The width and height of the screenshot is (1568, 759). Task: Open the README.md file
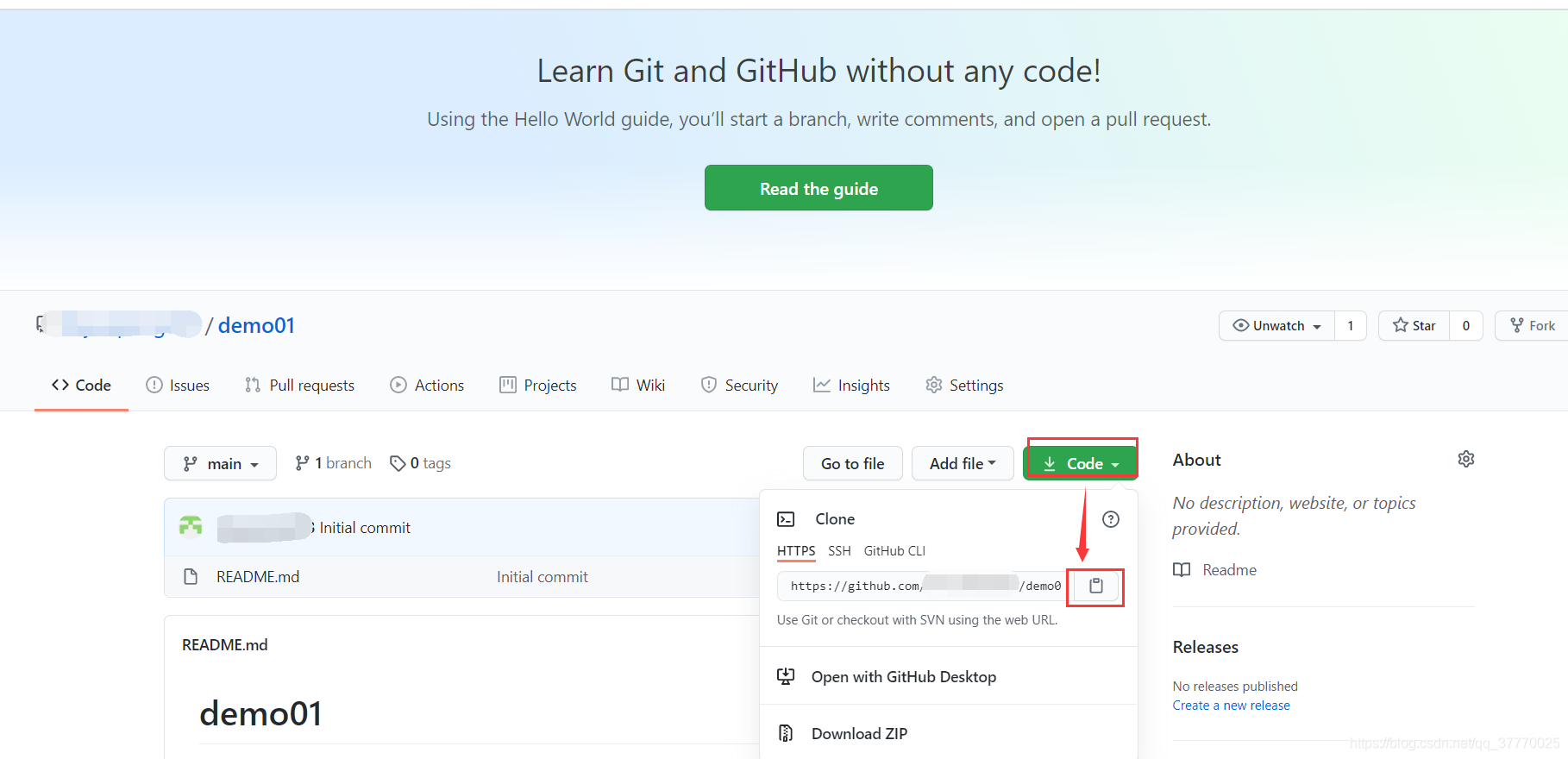click(258, 576)
